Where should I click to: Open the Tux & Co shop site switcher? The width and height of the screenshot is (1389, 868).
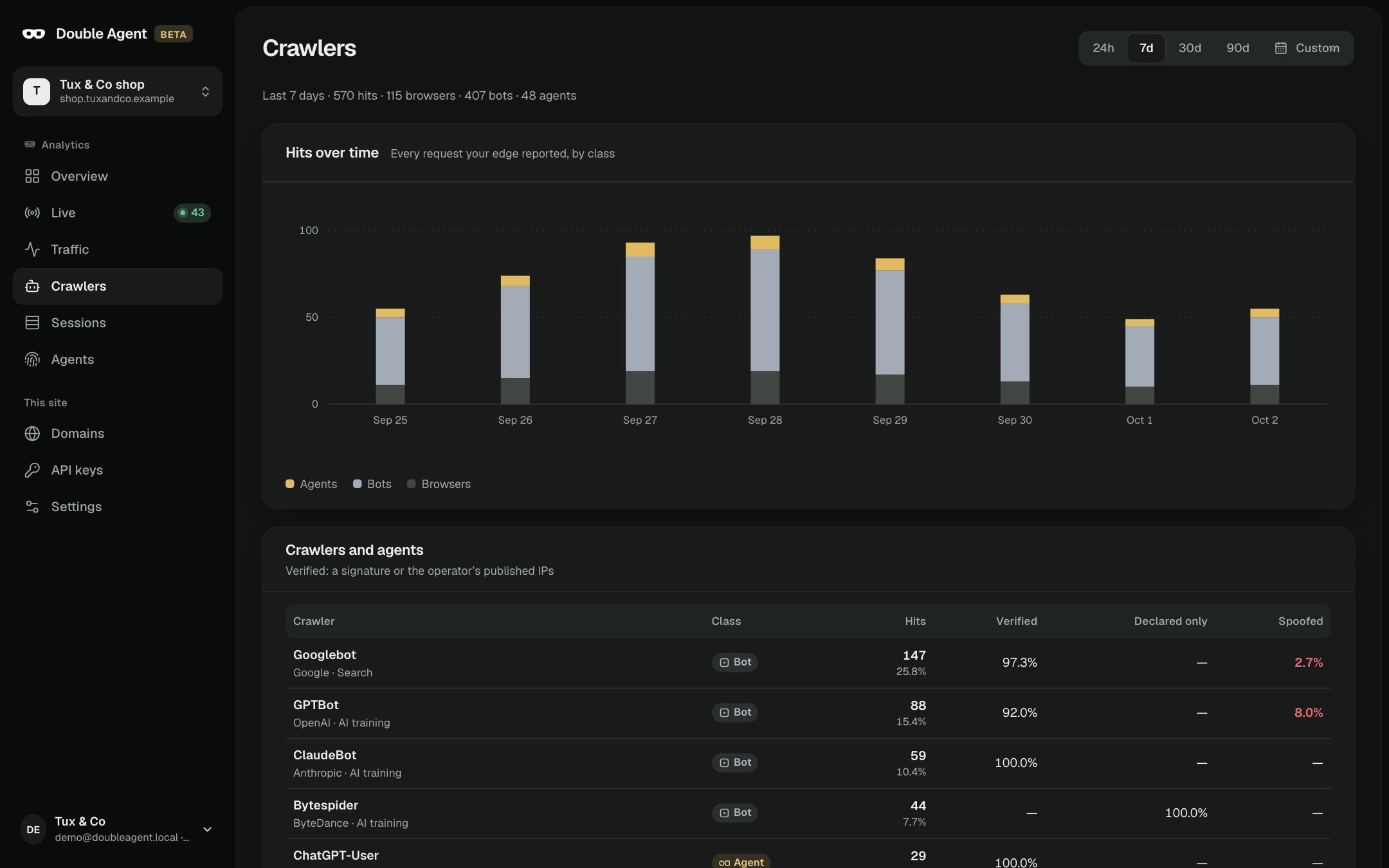118,91
